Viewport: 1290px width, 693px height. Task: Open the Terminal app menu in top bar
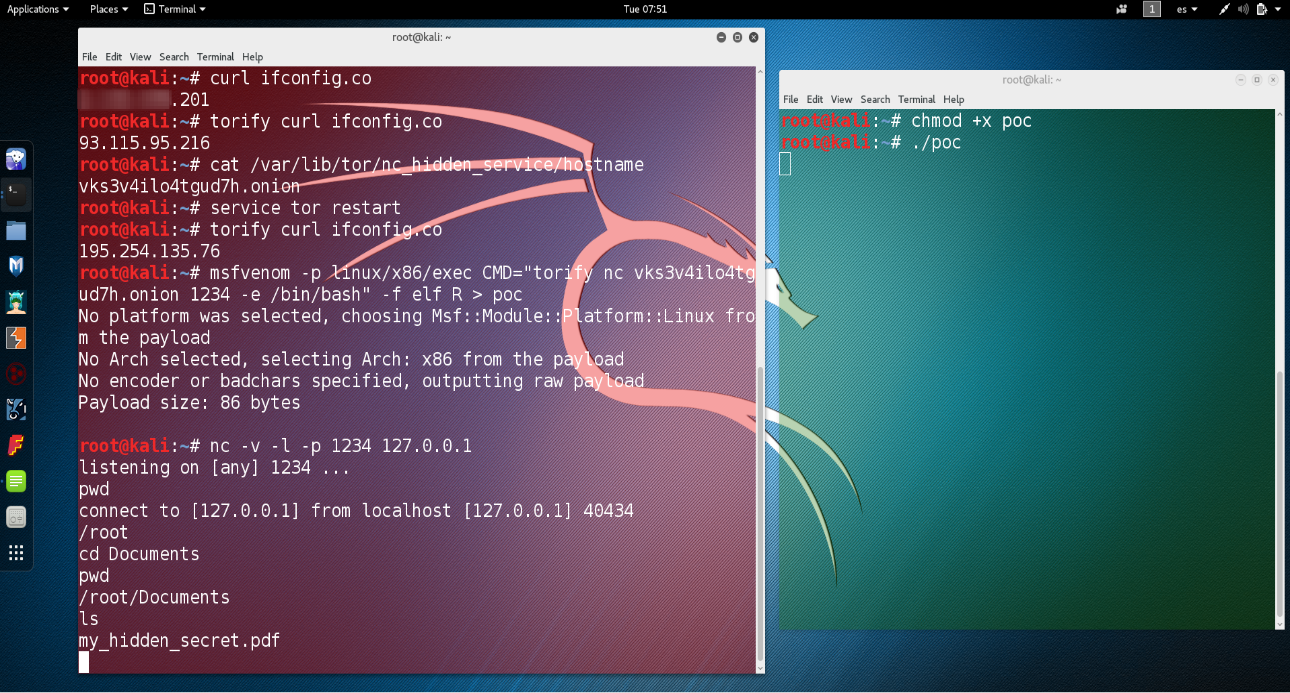[174, 9]
